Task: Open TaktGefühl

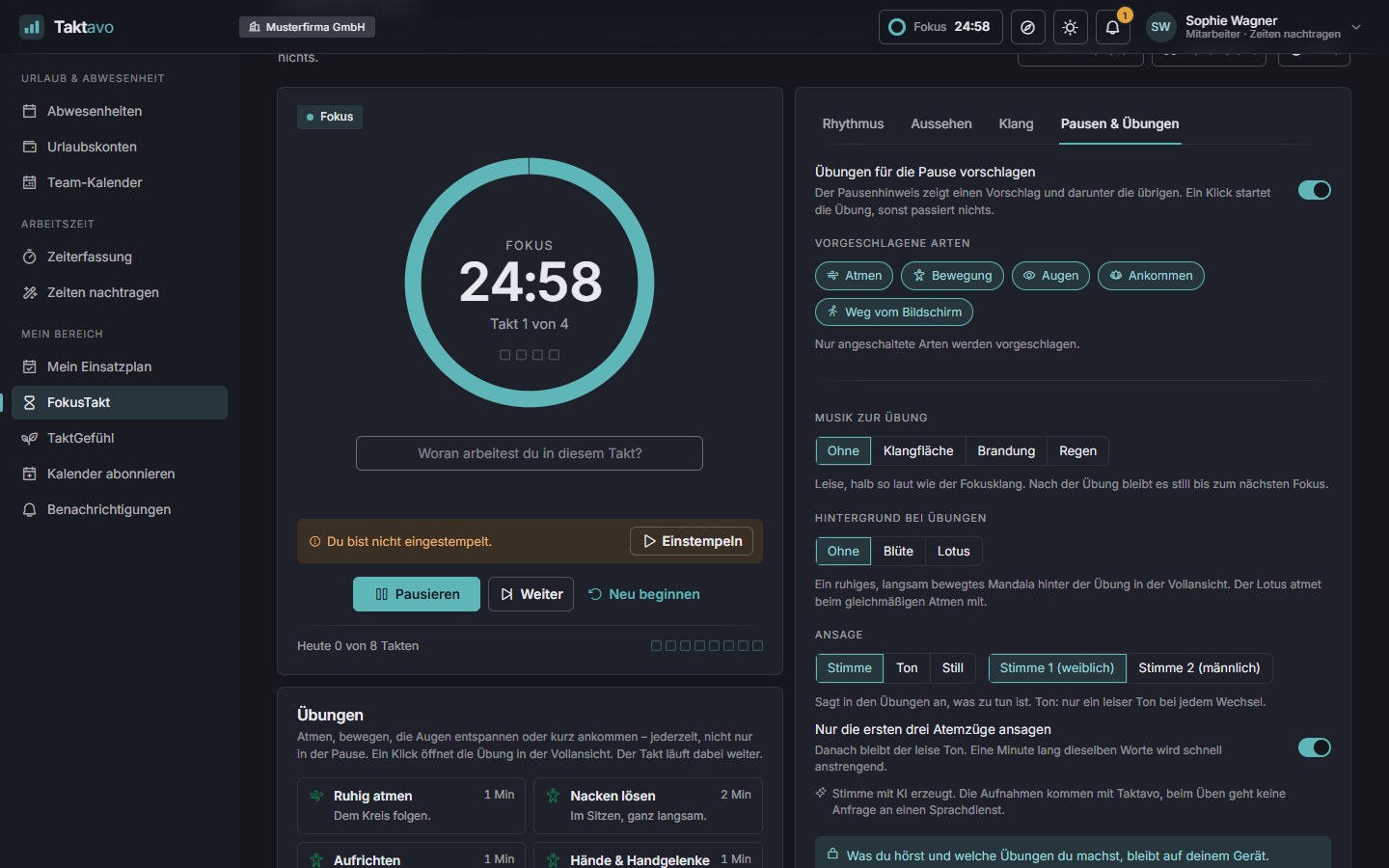Action: point(120,438)
